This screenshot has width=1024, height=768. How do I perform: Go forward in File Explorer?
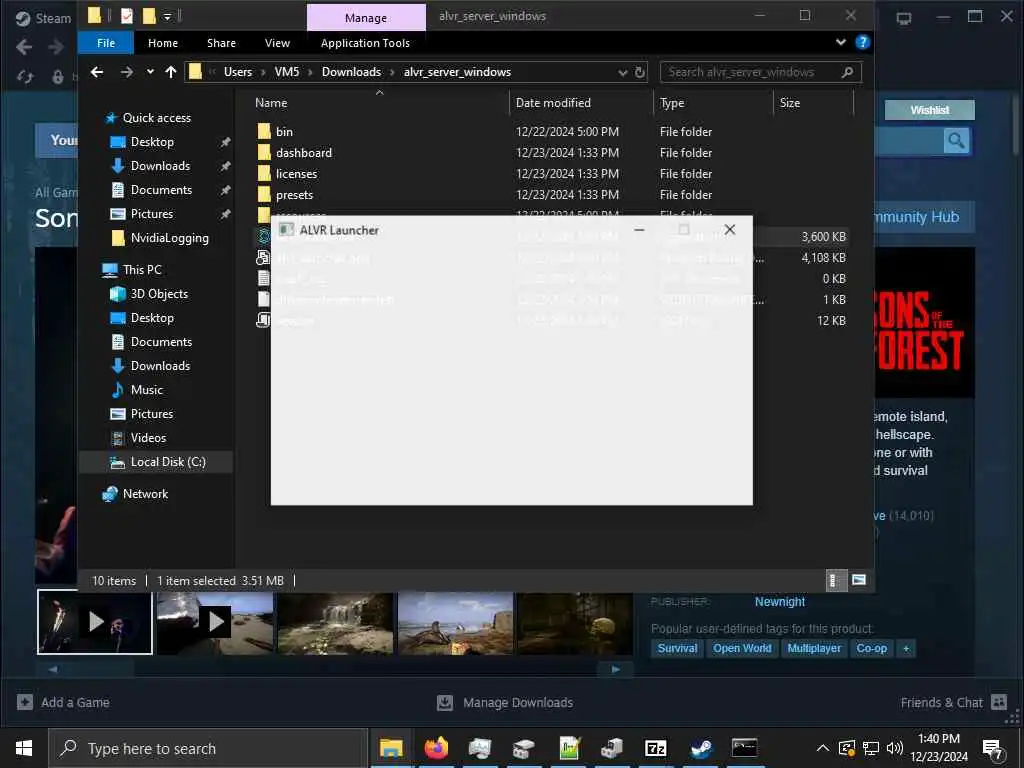127,72
